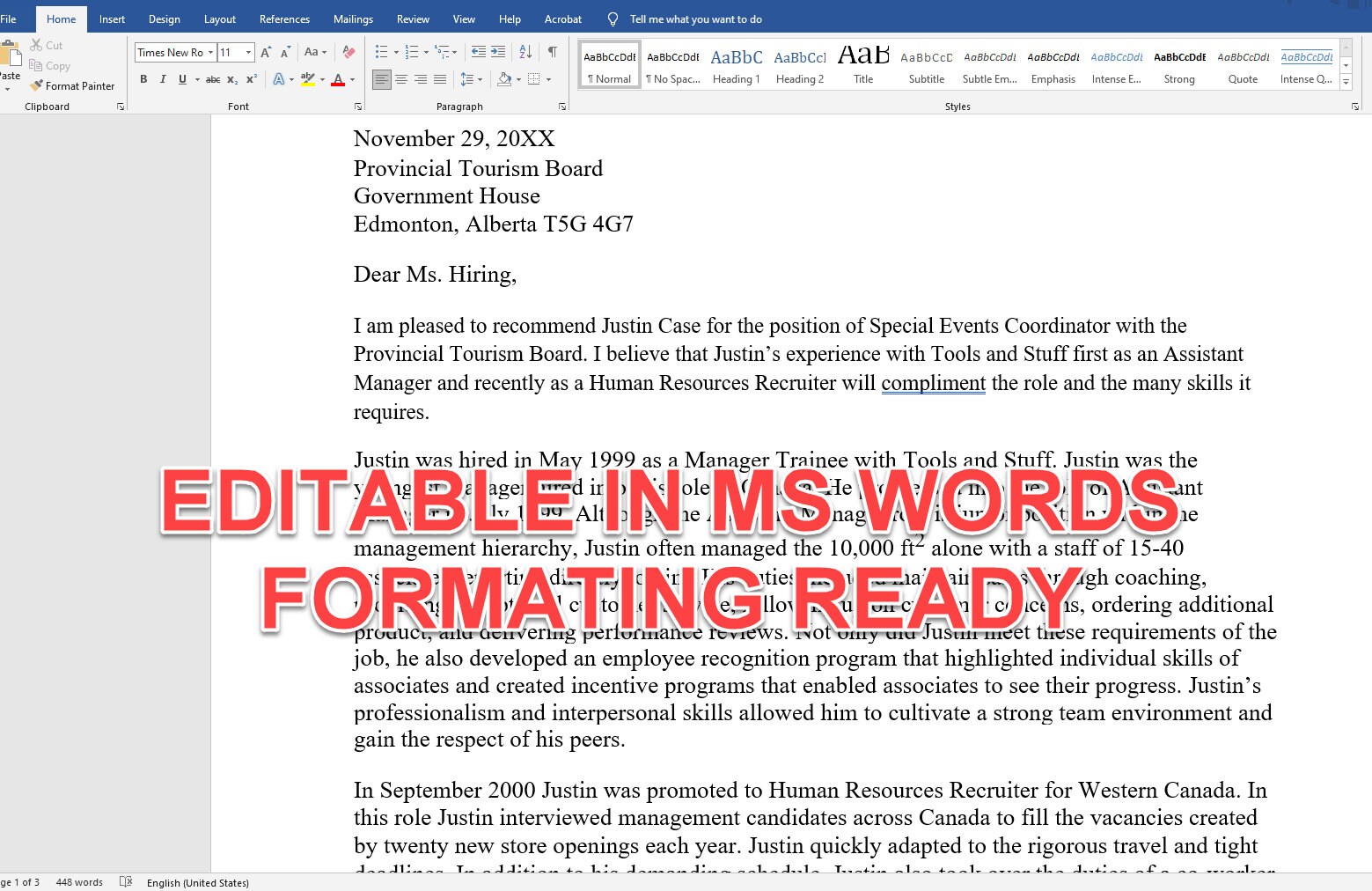The height and width of the screenshot is (891, 1372).
Task: Enable underline formatting
Action: tap(180, 79)
